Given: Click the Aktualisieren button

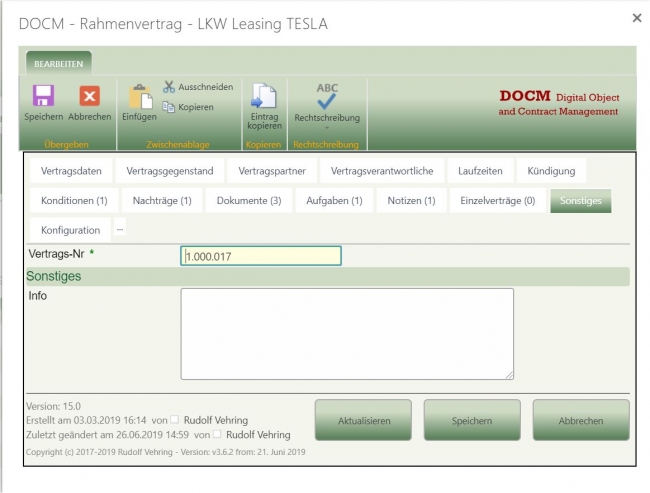Looking at the screenshot, I should 364,420.
